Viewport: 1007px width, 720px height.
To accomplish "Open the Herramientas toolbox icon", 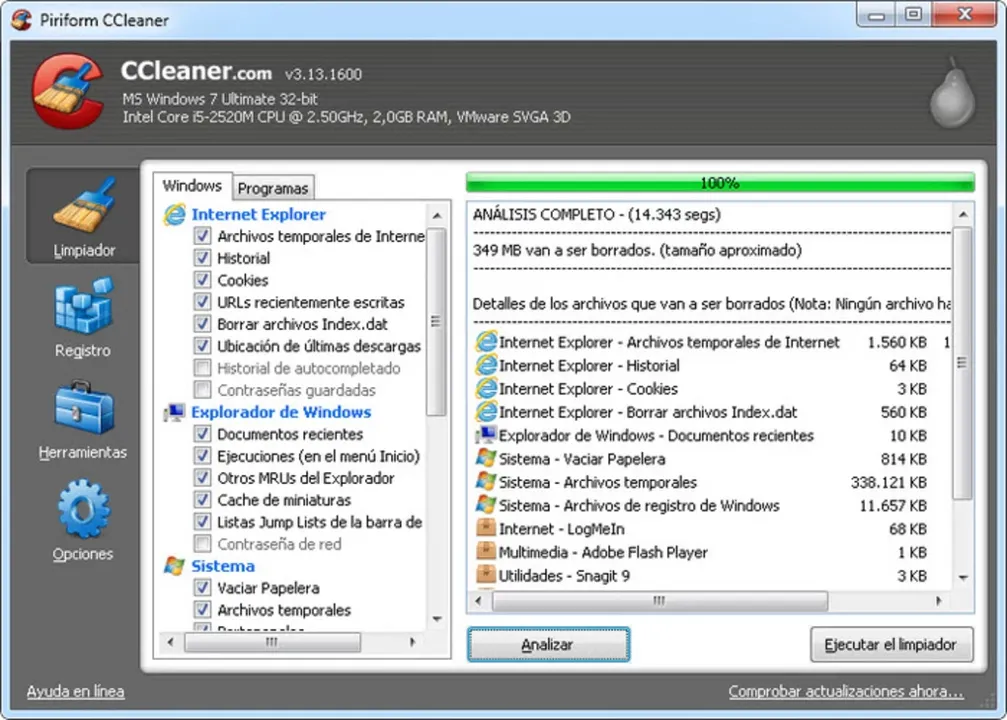I will pyautogui.click(x=84, y=408).
